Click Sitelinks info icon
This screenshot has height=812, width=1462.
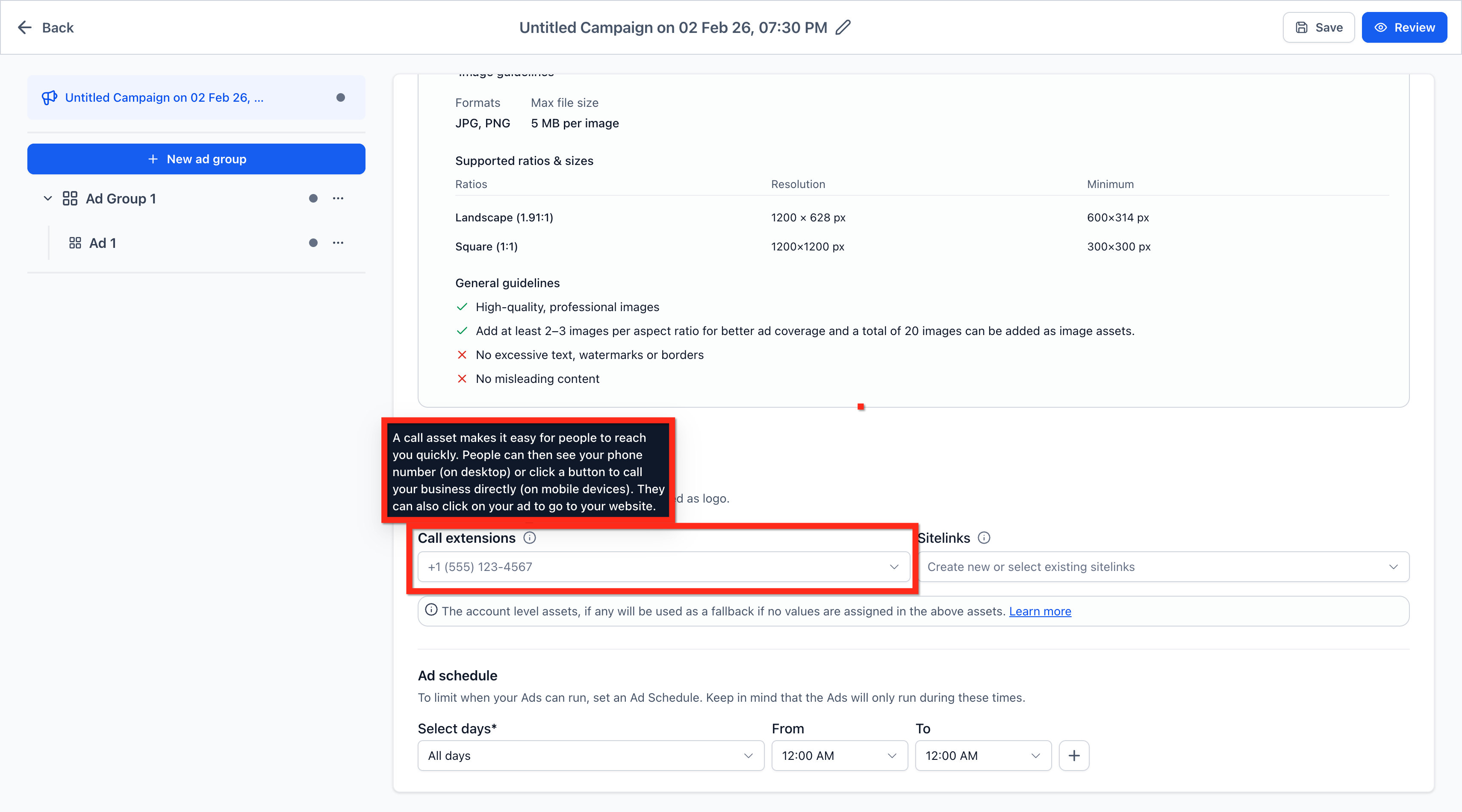pos(984,537)
